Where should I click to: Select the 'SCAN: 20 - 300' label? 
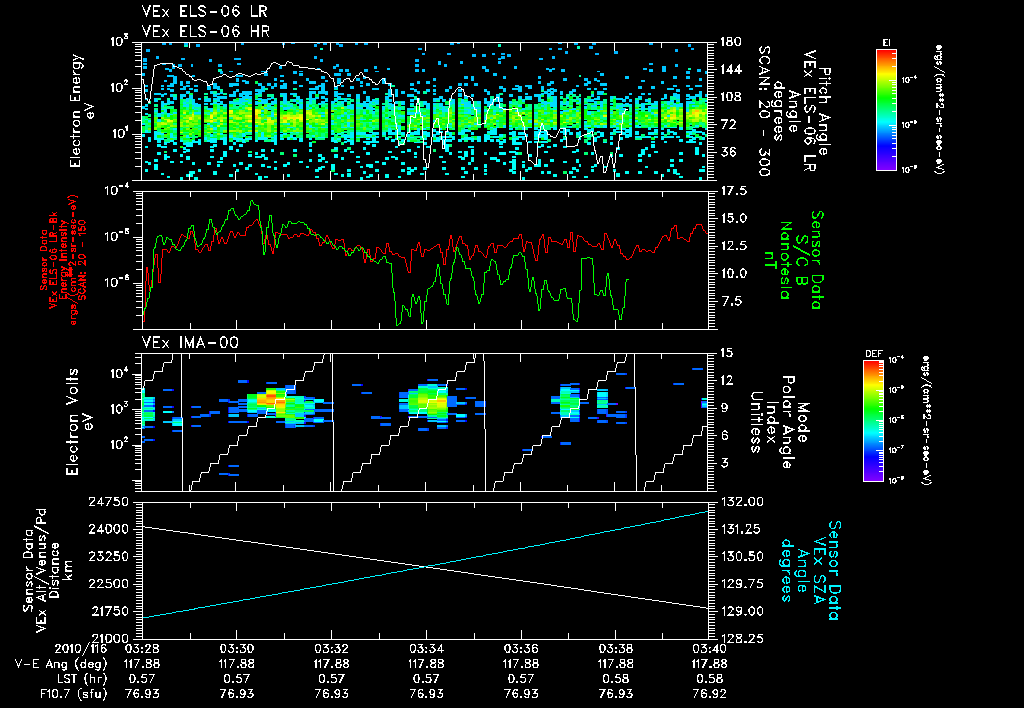tap(764, 111)
